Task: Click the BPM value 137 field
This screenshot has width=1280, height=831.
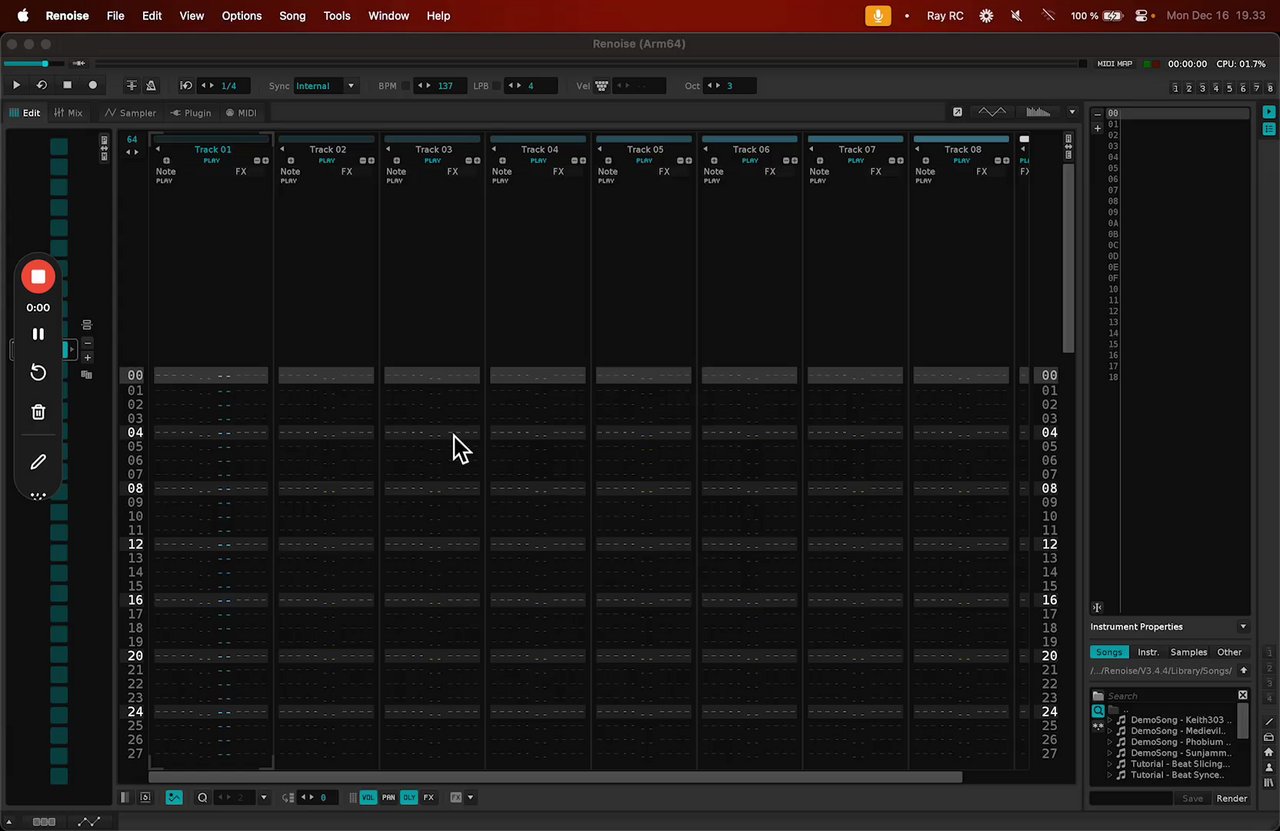Action: [x=445, y=86]
